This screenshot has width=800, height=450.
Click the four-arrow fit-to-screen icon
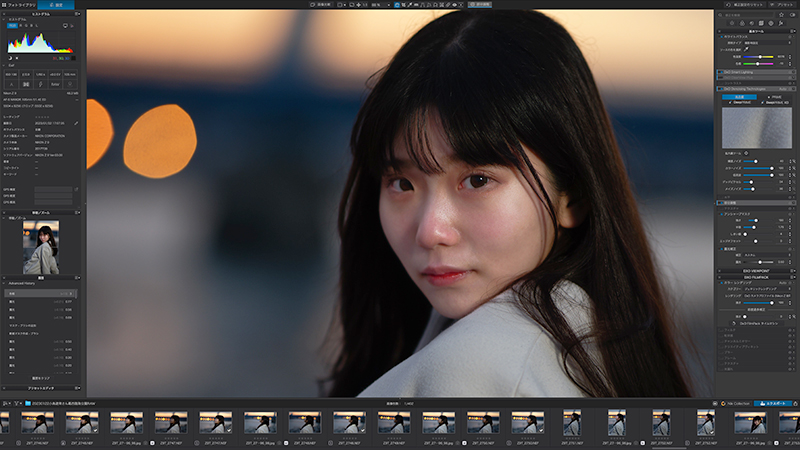pos(359,5)
